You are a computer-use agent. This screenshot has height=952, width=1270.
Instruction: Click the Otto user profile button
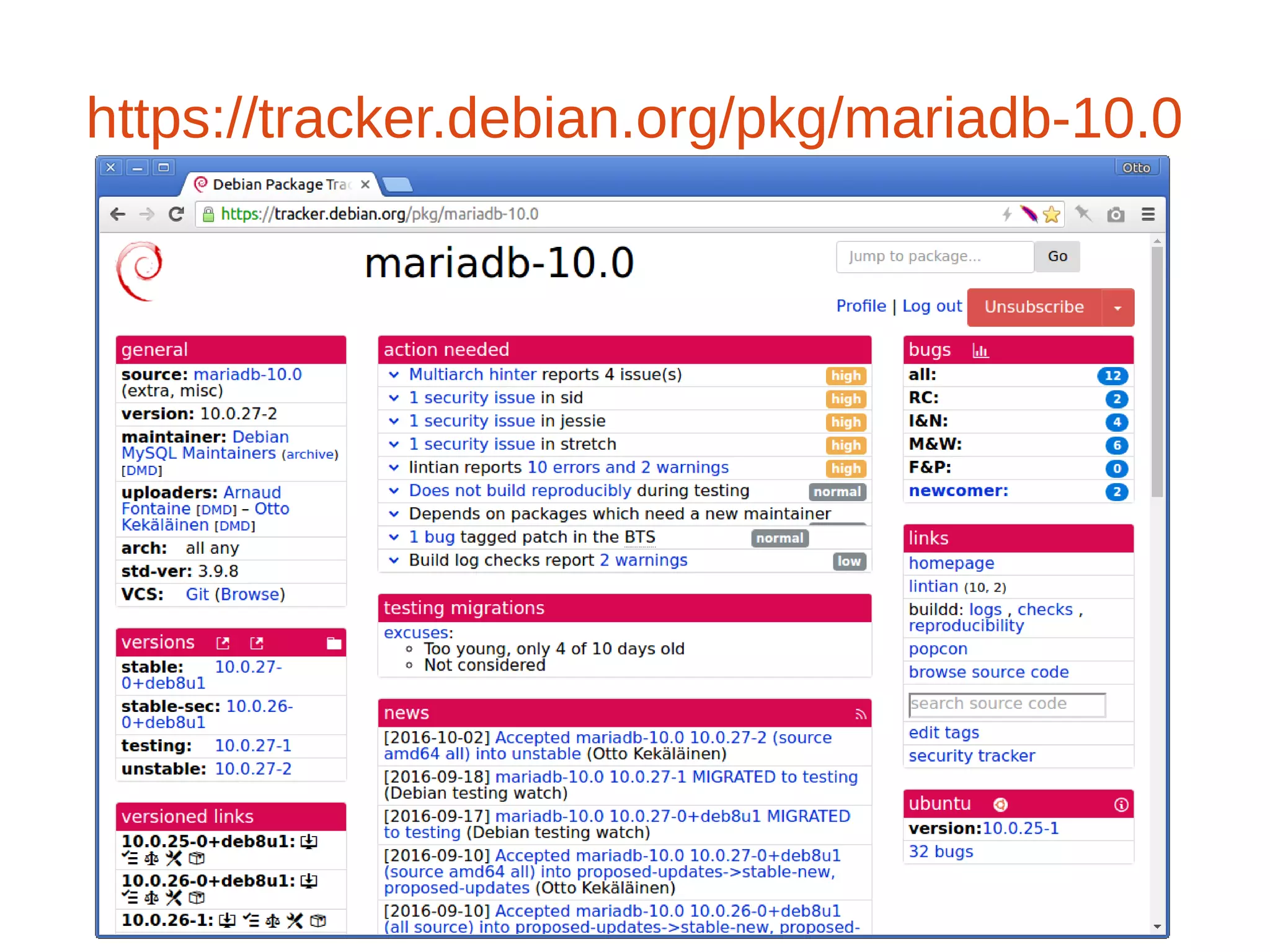tap(1136, 167)
